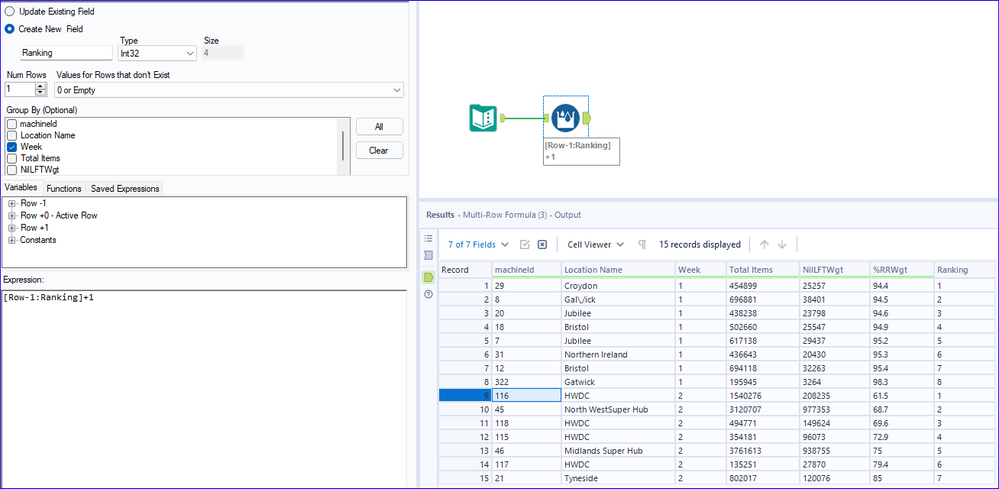Select the Total Items cell 1540276
The image size is (999, 489).
tap(761, 396)
